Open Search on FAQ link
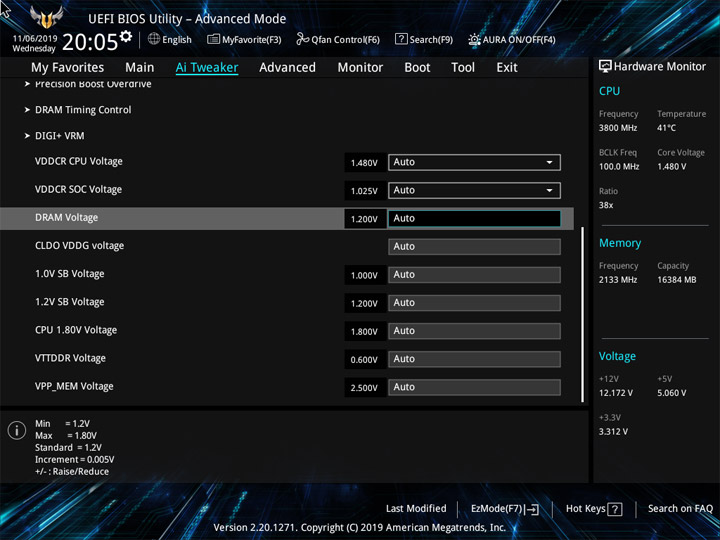720x540 pixels. pos(680,508)
